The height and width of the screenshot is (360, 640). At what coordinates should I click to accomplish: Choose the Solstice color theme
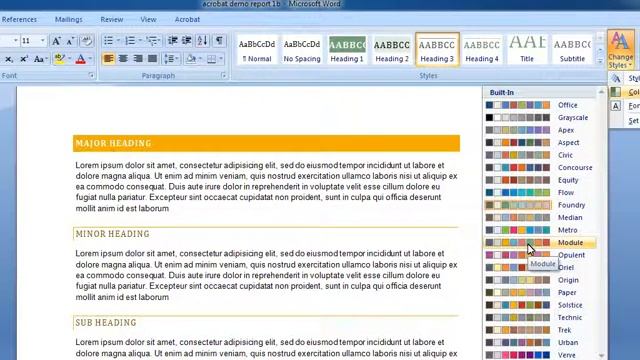(540, 305)
